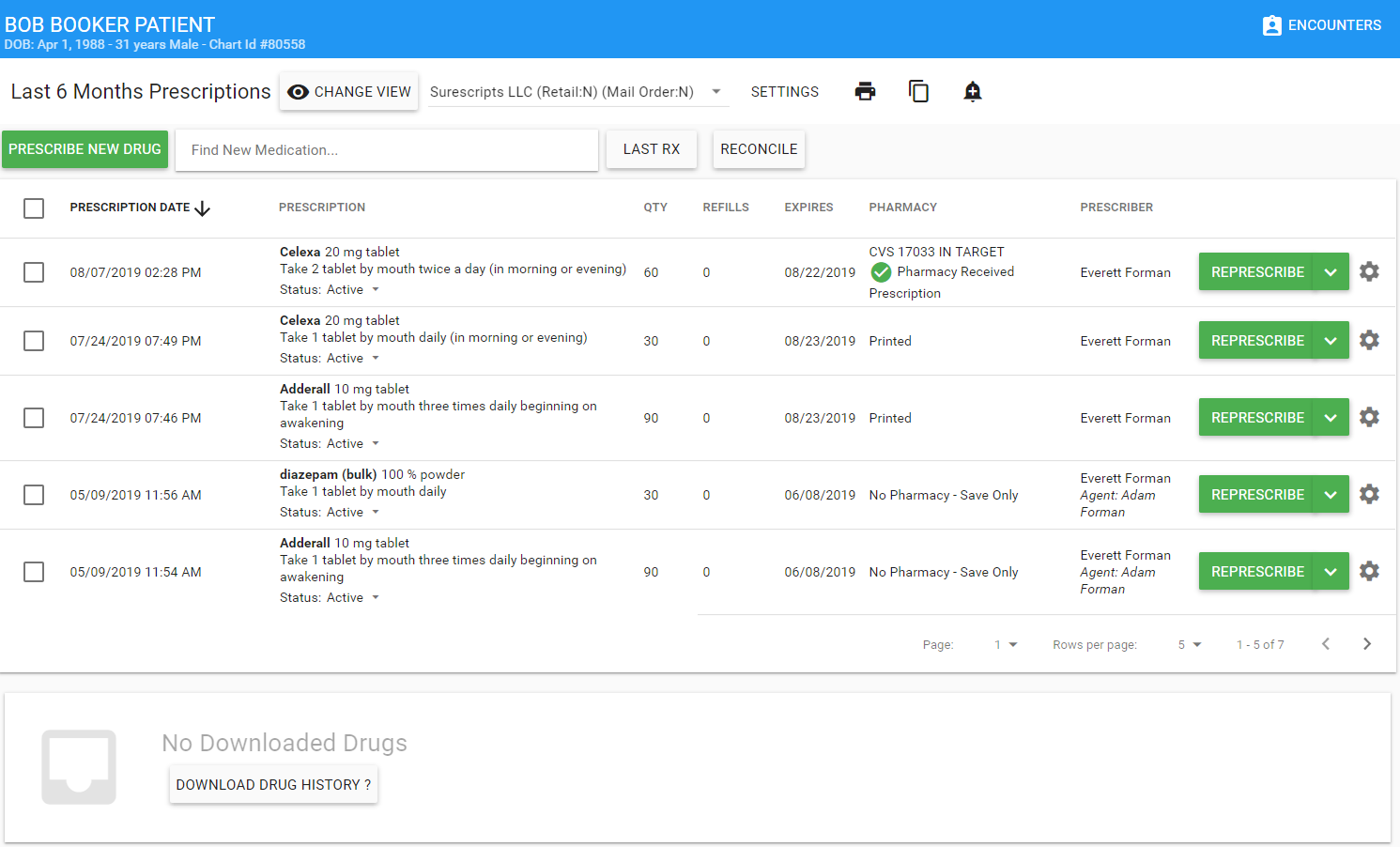The image size is (1400, 847).
Task: Click the No Downloaded Drugs inbox icon
Action: pyautogui.click(x=79, y=767)
